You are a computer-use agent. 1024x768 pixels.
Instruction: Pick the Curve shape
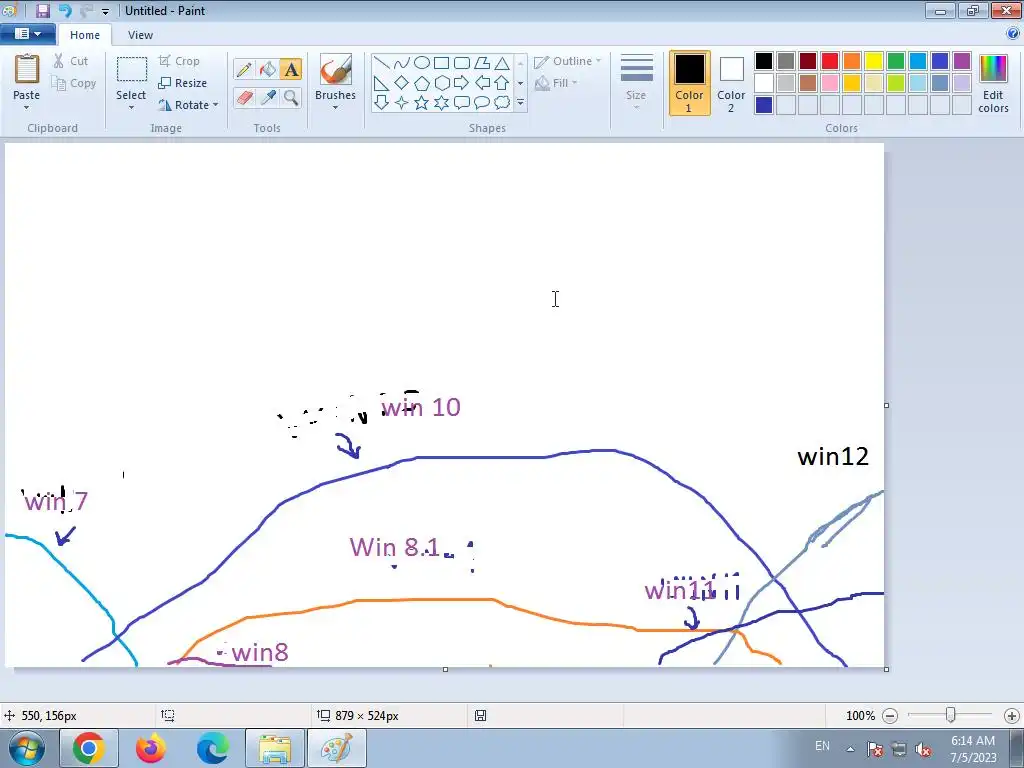click(402, 63)
